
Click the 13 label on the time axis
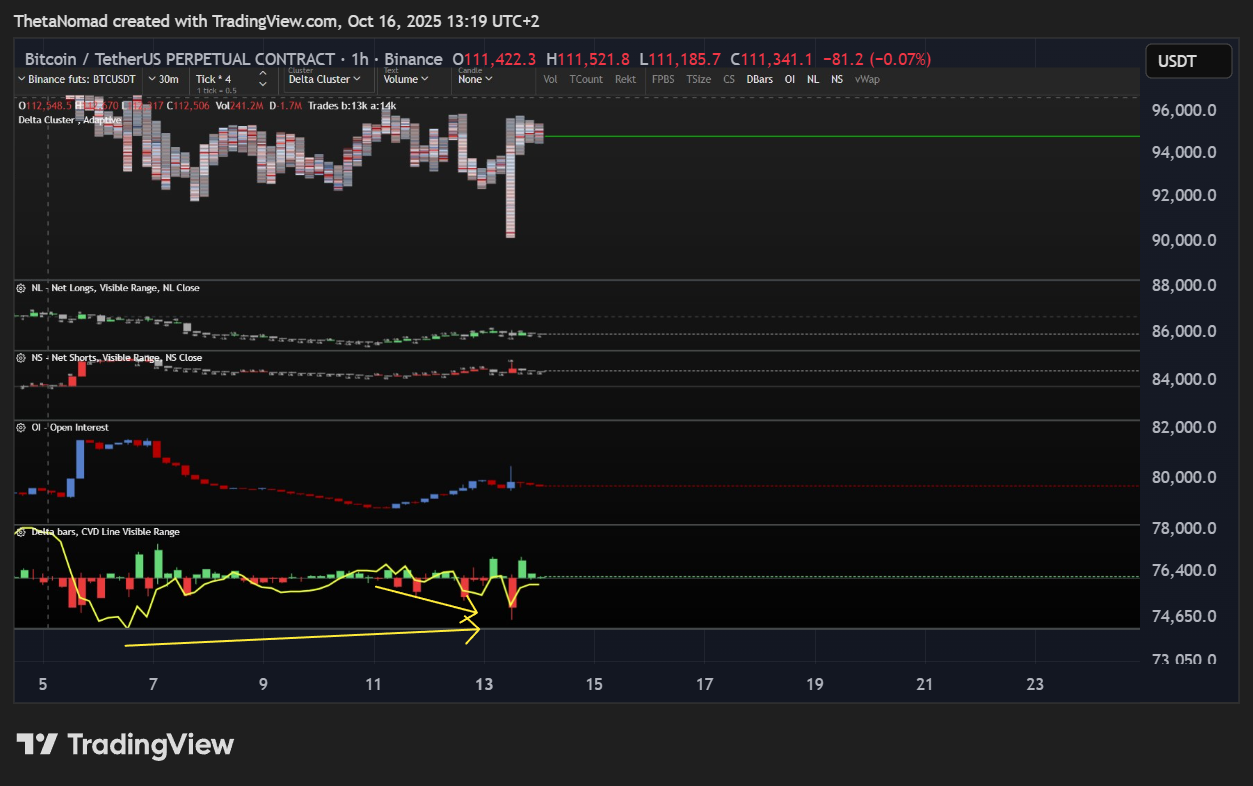pyautogui.click(x=484, y=684)
